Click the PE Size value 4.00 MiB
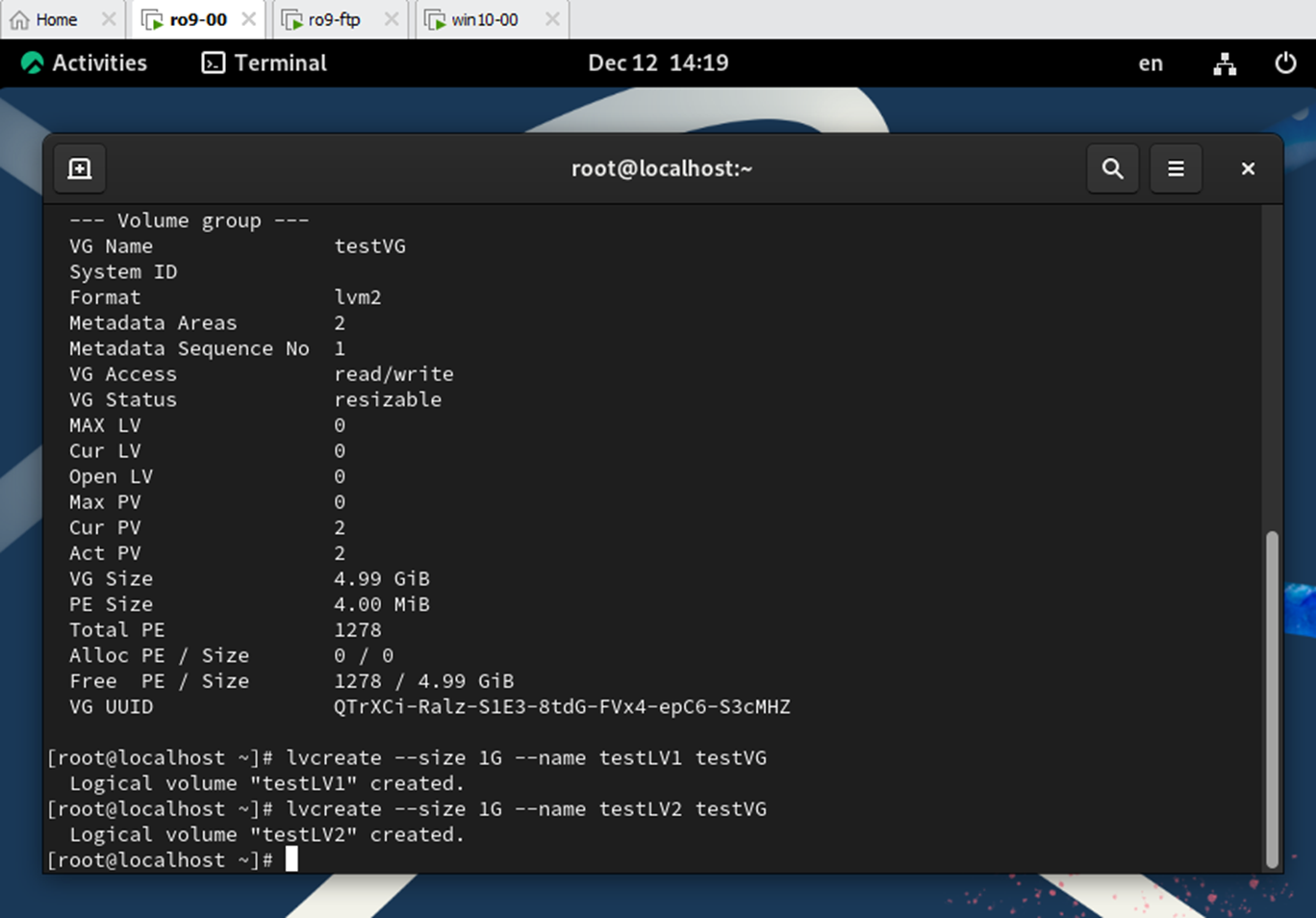Screen dimensions: 1316x918 pos(382,604)
